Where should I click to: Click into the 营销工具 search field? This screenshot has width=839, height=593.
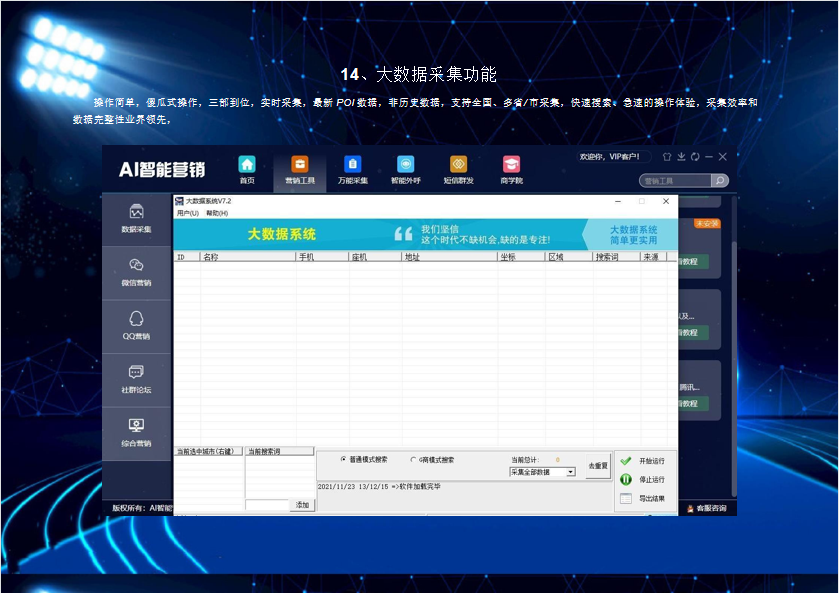(x=675, y=181)
